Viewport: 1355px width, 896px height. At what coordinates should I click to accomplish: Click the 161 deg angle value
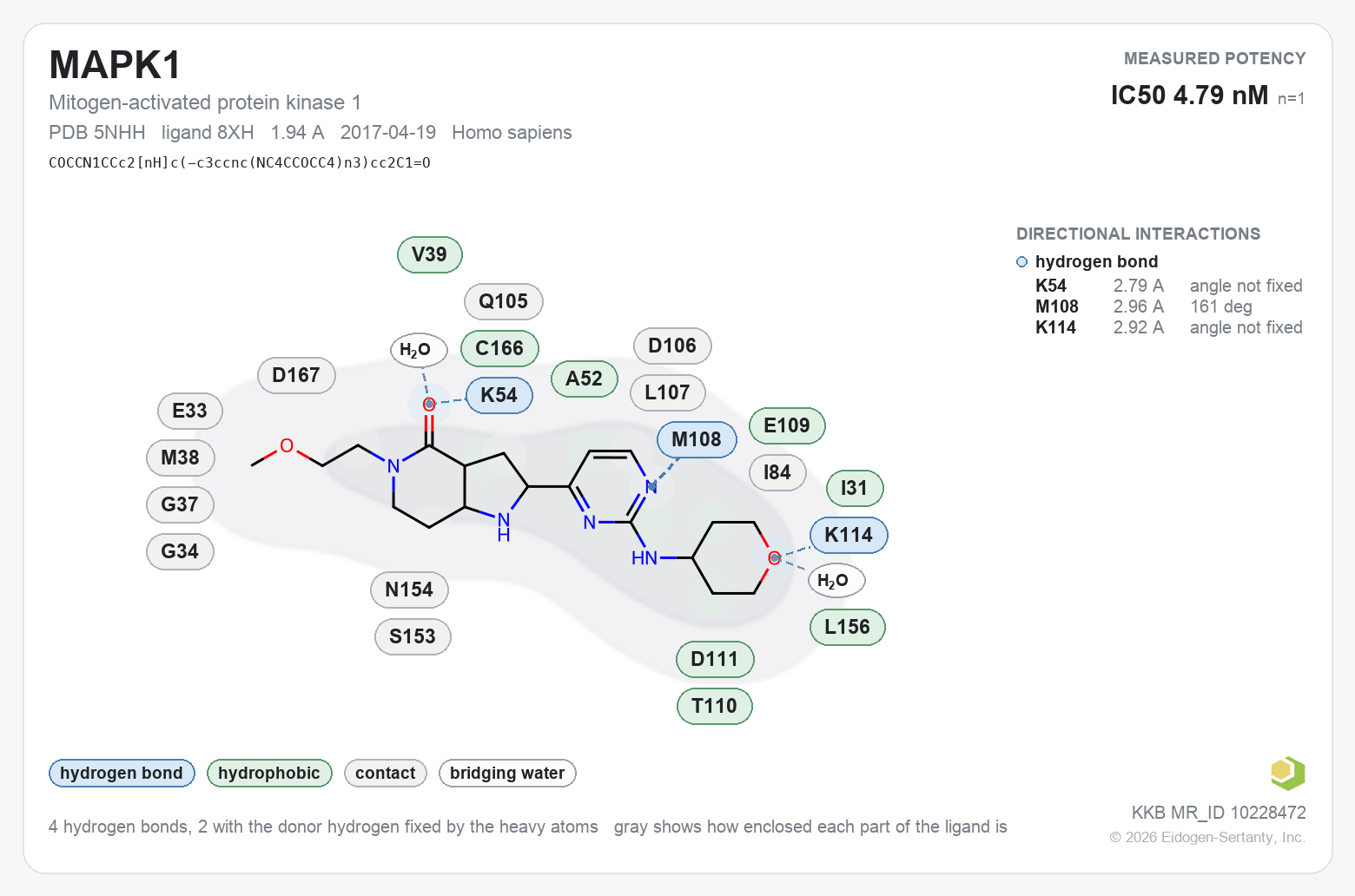click(x=1221, y=307)
